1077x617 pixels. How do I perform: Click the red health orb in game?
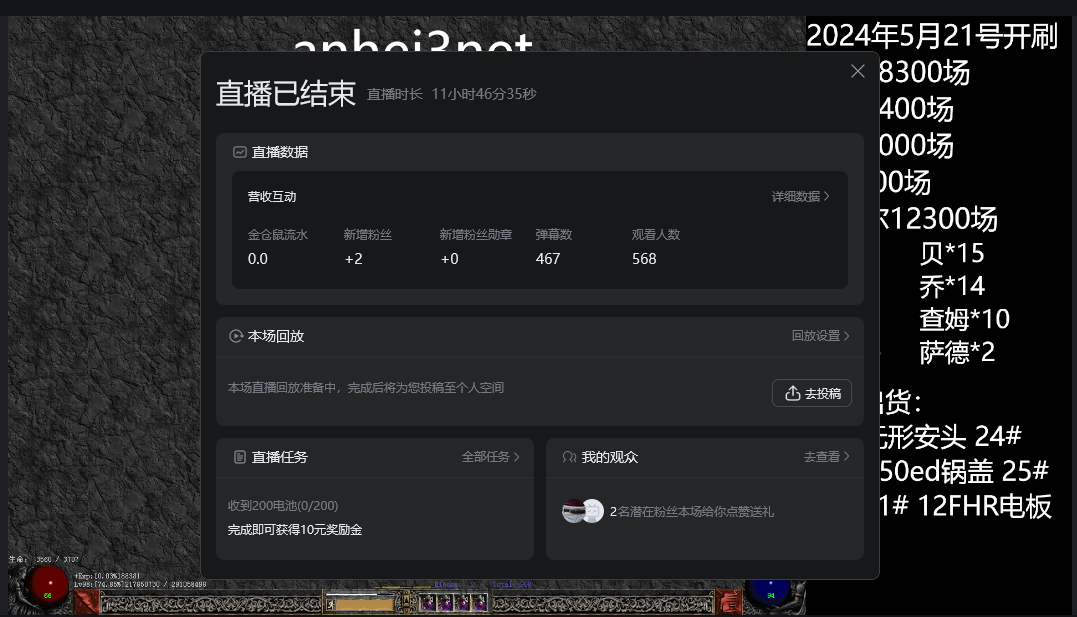point(47,586)
